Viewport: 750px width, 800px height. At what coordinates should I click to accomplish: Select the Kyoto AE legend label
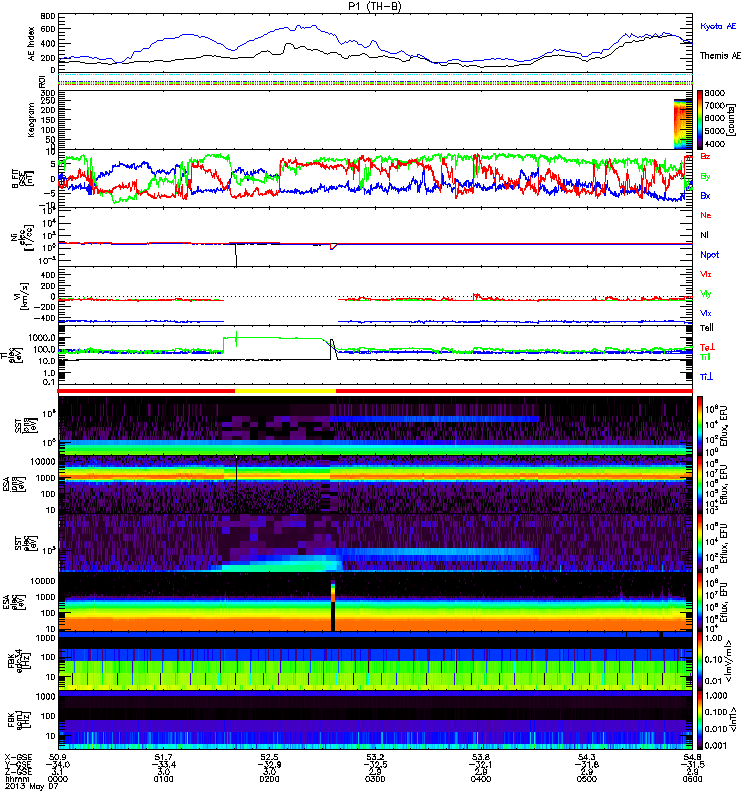point(718,26)
